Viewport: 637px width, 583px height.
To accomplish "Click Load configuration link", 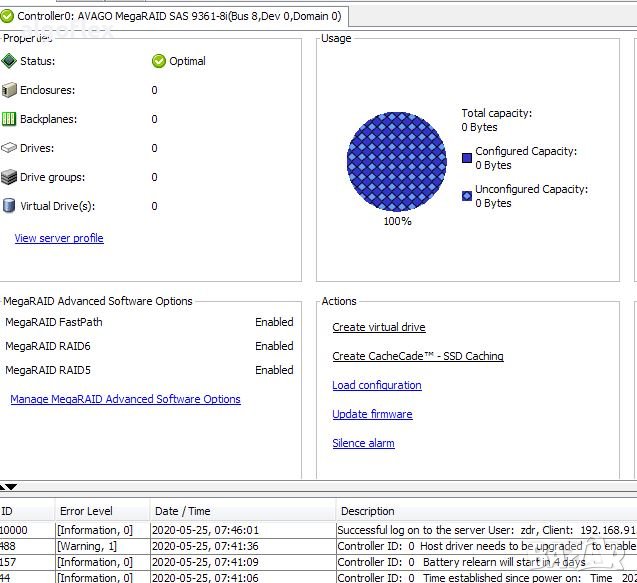I will click(376, 385).
